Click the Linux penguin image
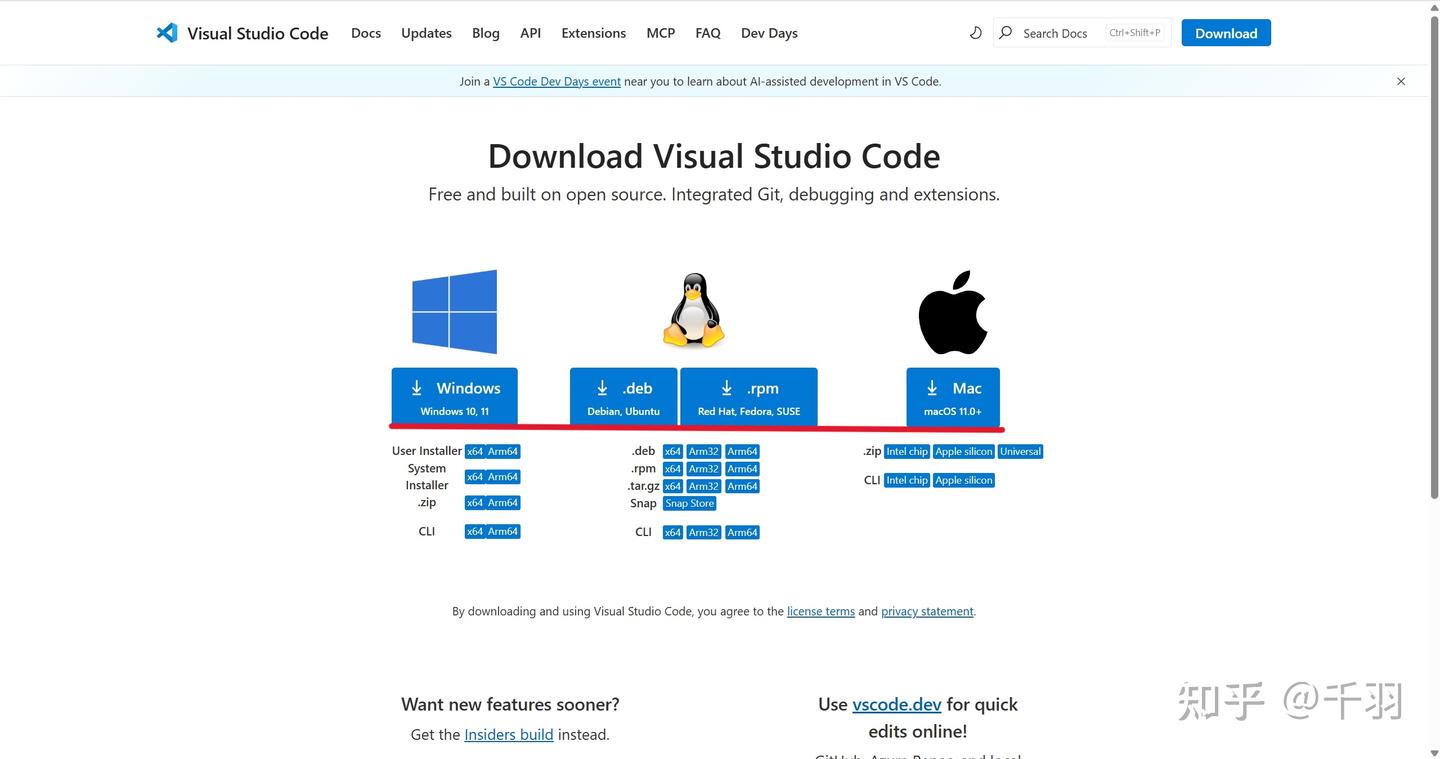The image size is (1440, 759). coord(693,309)
